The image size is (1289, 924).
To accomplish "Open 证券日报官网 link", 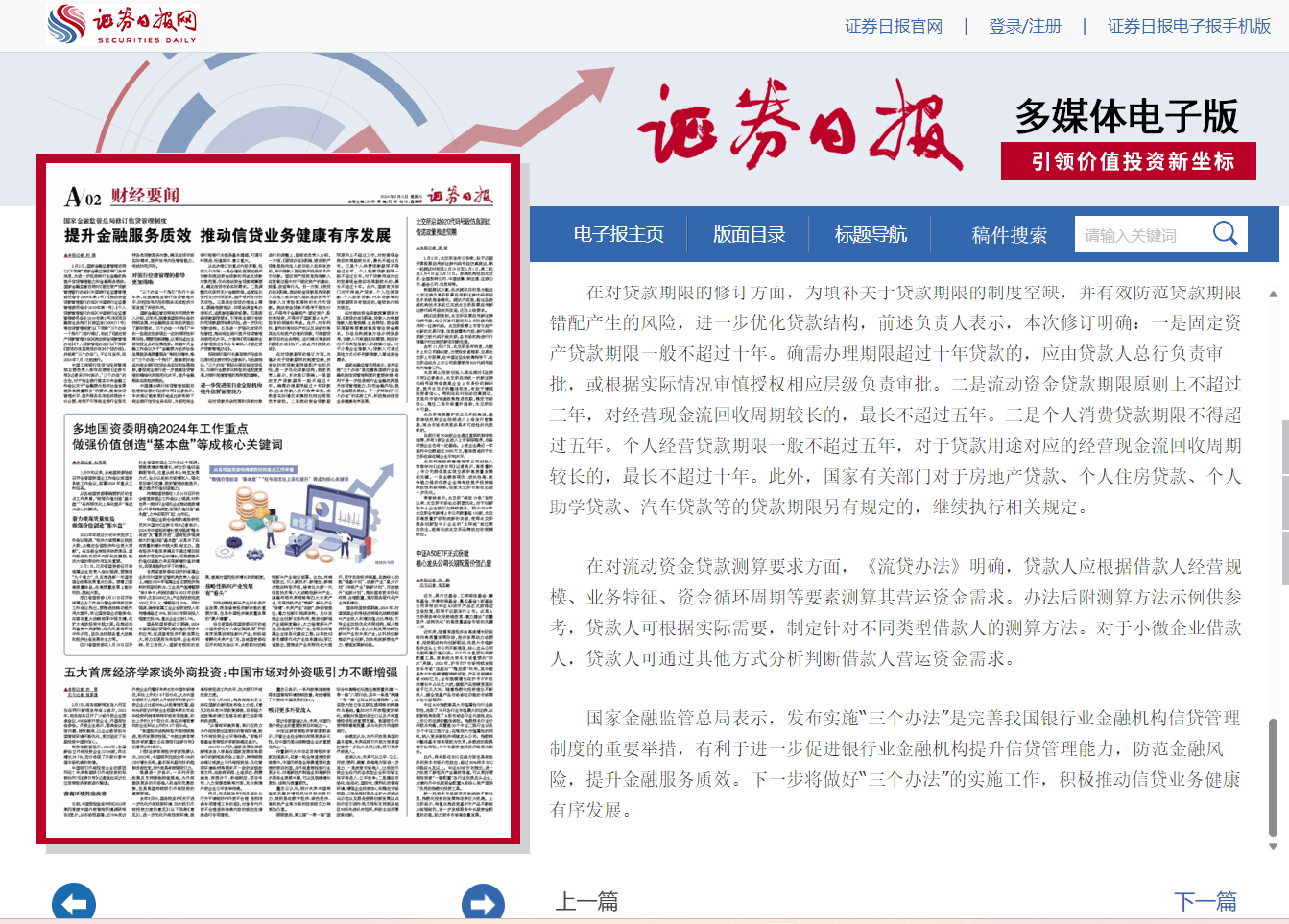I will tap(894, 26).
